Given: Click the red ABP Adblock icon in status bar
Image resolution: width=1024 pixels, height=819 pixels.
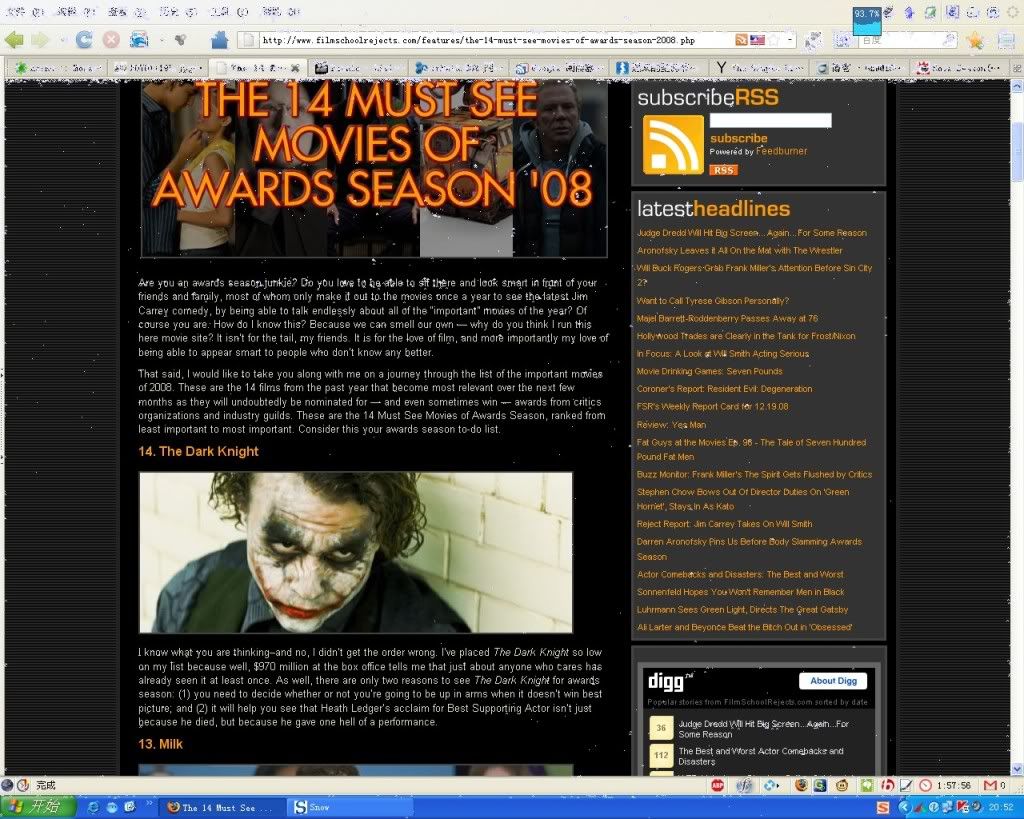Looking at the screenshot, I should point(717,785).
